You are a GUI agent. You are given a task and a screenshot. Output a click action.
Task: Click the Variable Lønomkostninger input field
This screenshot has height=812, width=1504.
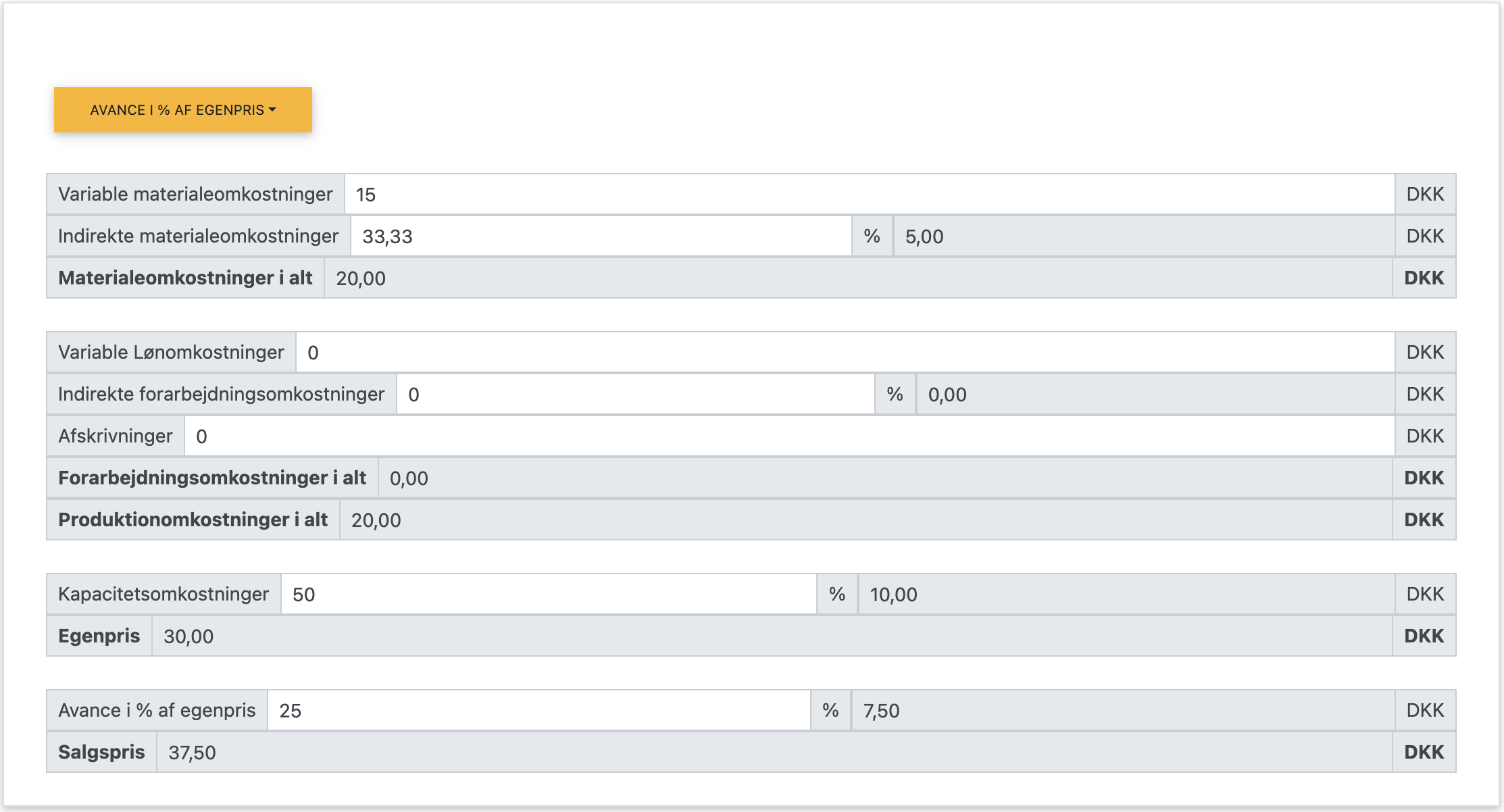point(845,353)
